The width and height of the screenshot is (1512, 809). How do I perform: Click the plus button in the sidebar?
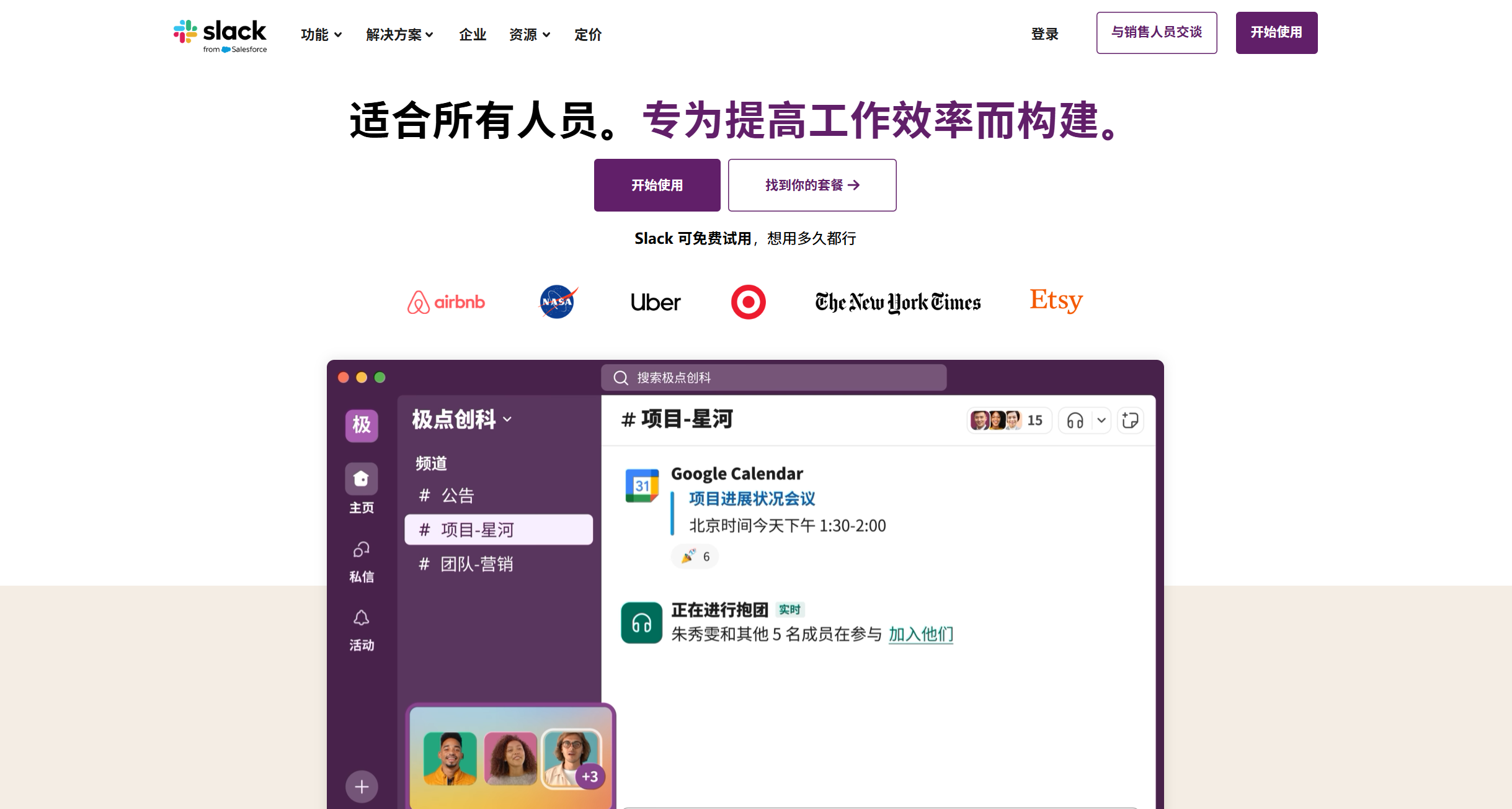(x=361, y=787)
